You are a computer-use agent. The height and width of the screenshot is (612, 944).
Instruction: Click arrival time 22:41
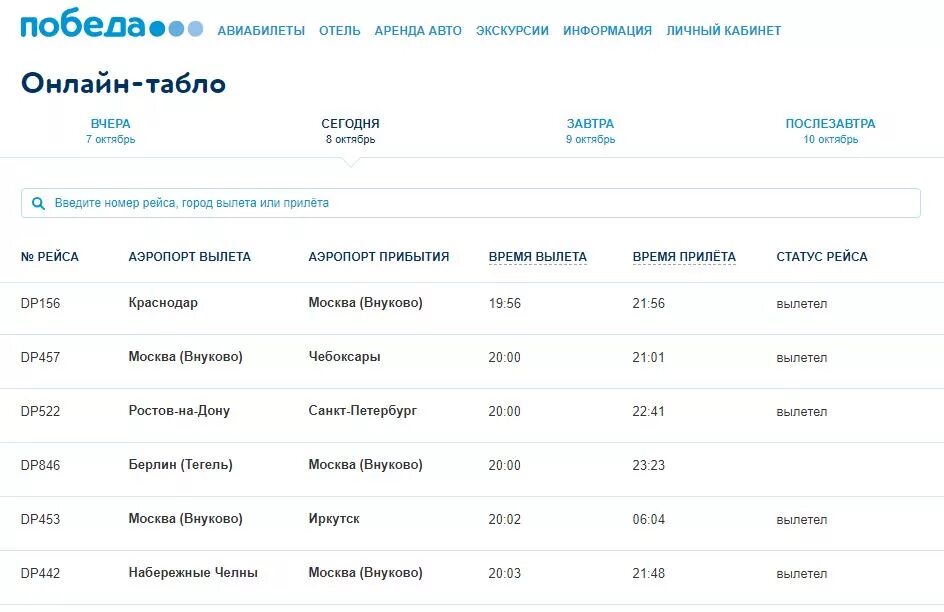tap(648, 412)
